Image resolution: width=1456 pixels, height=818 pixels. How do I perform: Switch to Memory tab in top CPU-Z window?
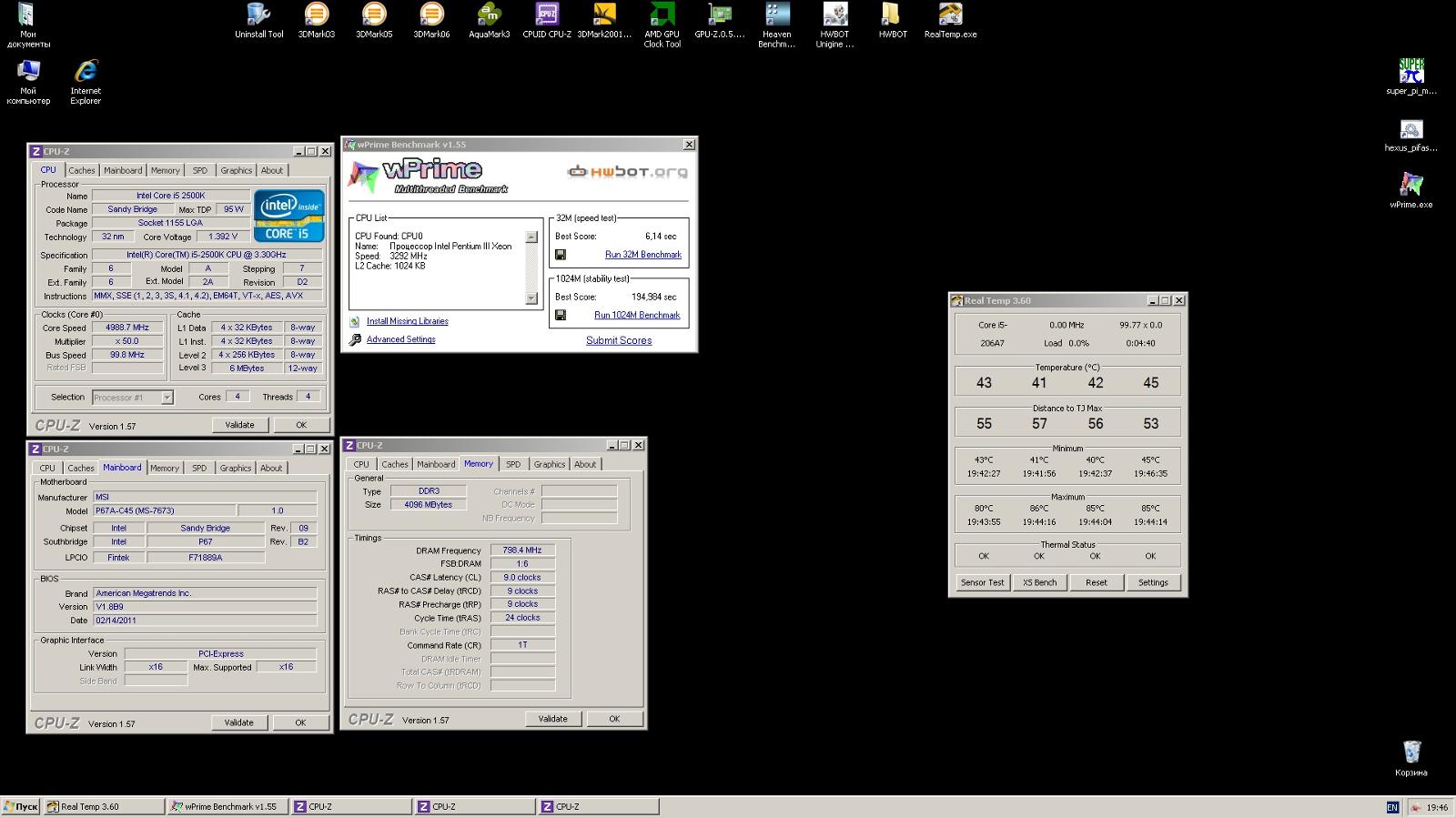click(x=165, y=170)
